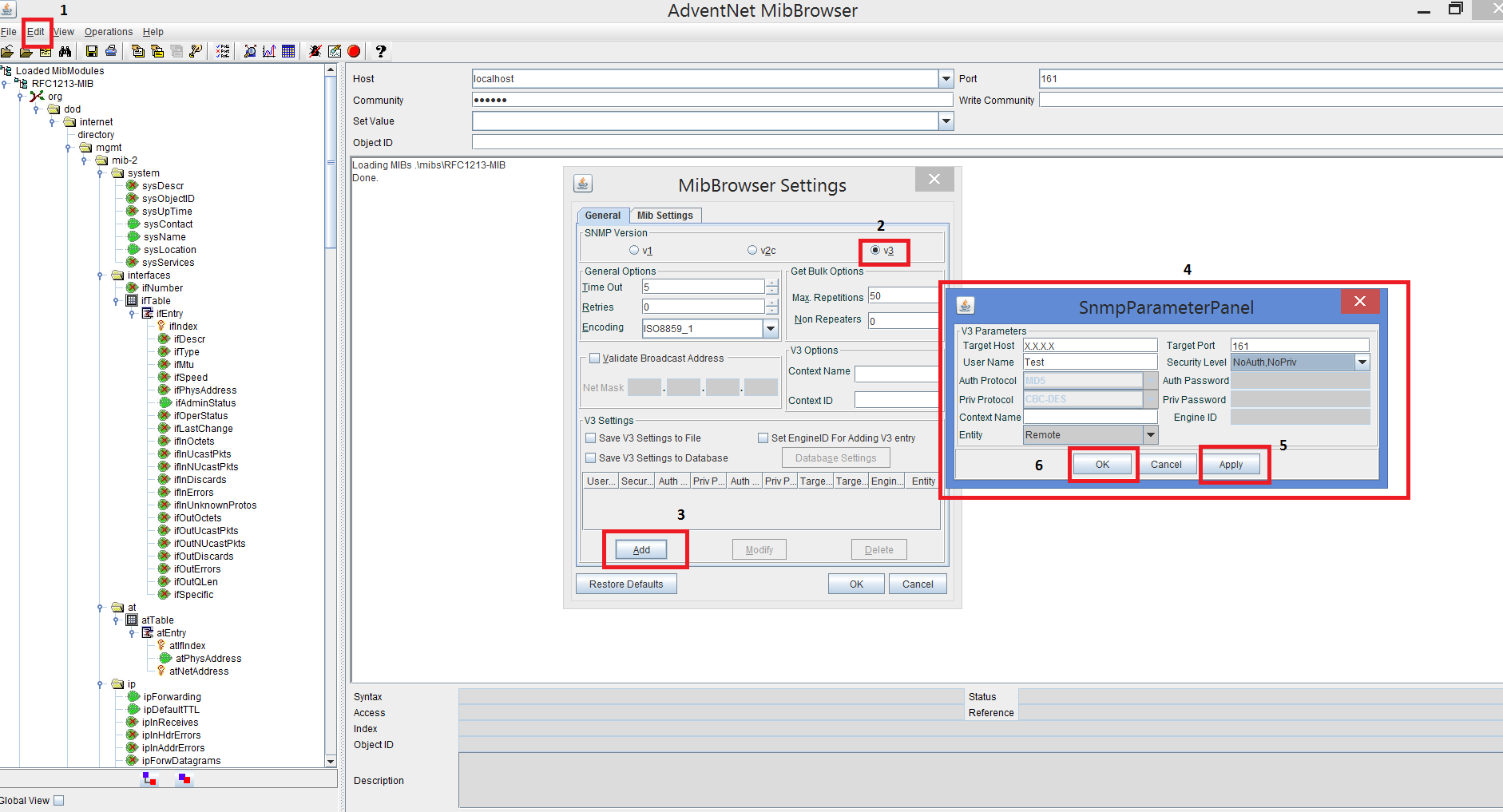Image resolution: width=1503 pixels, height=812 pixels.
Task: Select the v2c SNMP version radio button
Action: pos(752,251)
